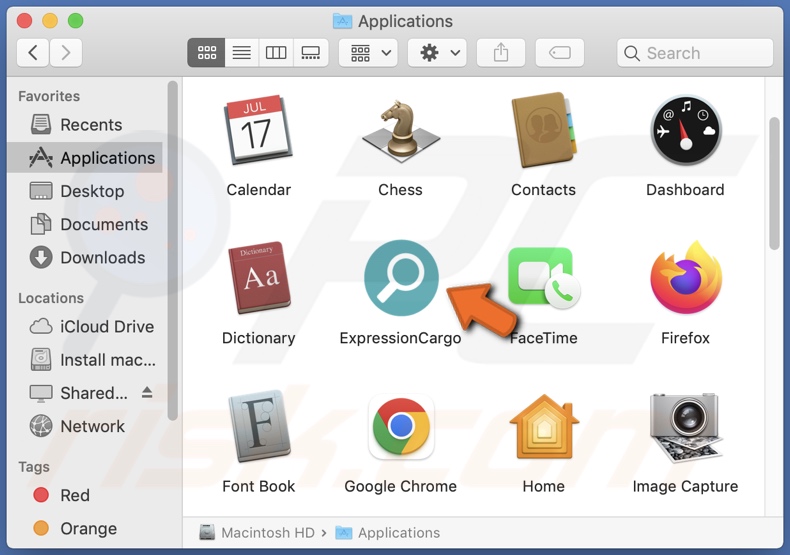Viewport: 790px width, 555px height.
Task: Select Applications in the sidebar
Action: [x=85, y=158]
